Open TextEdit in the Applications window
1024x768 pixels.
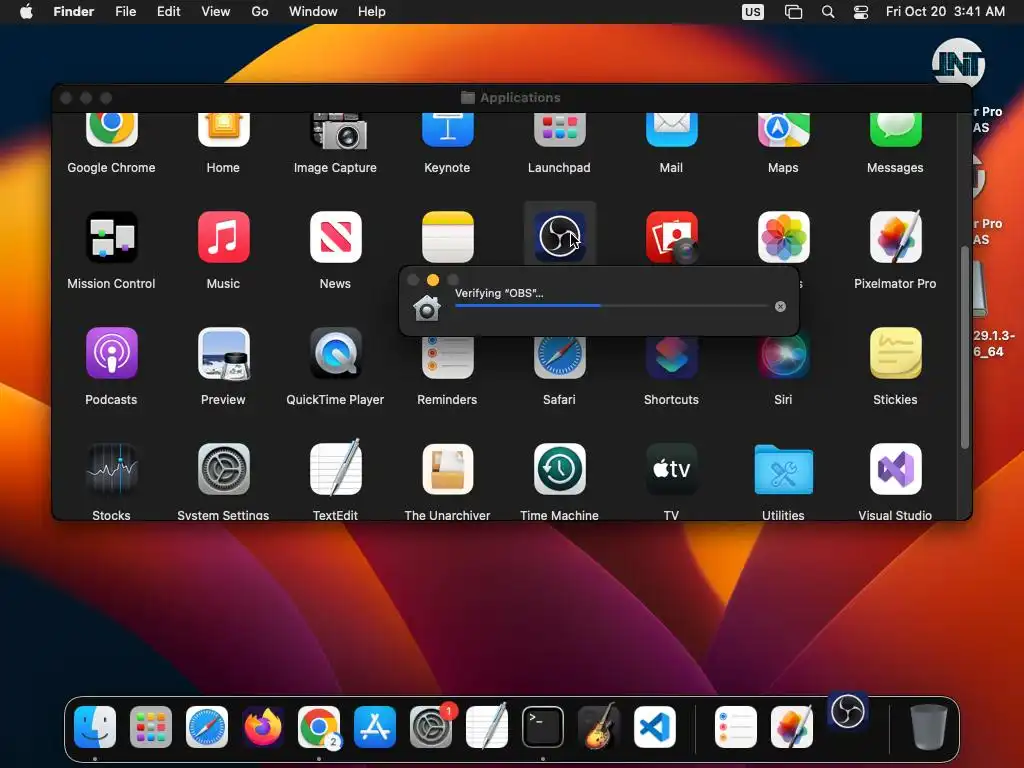(x=336, y=468)
